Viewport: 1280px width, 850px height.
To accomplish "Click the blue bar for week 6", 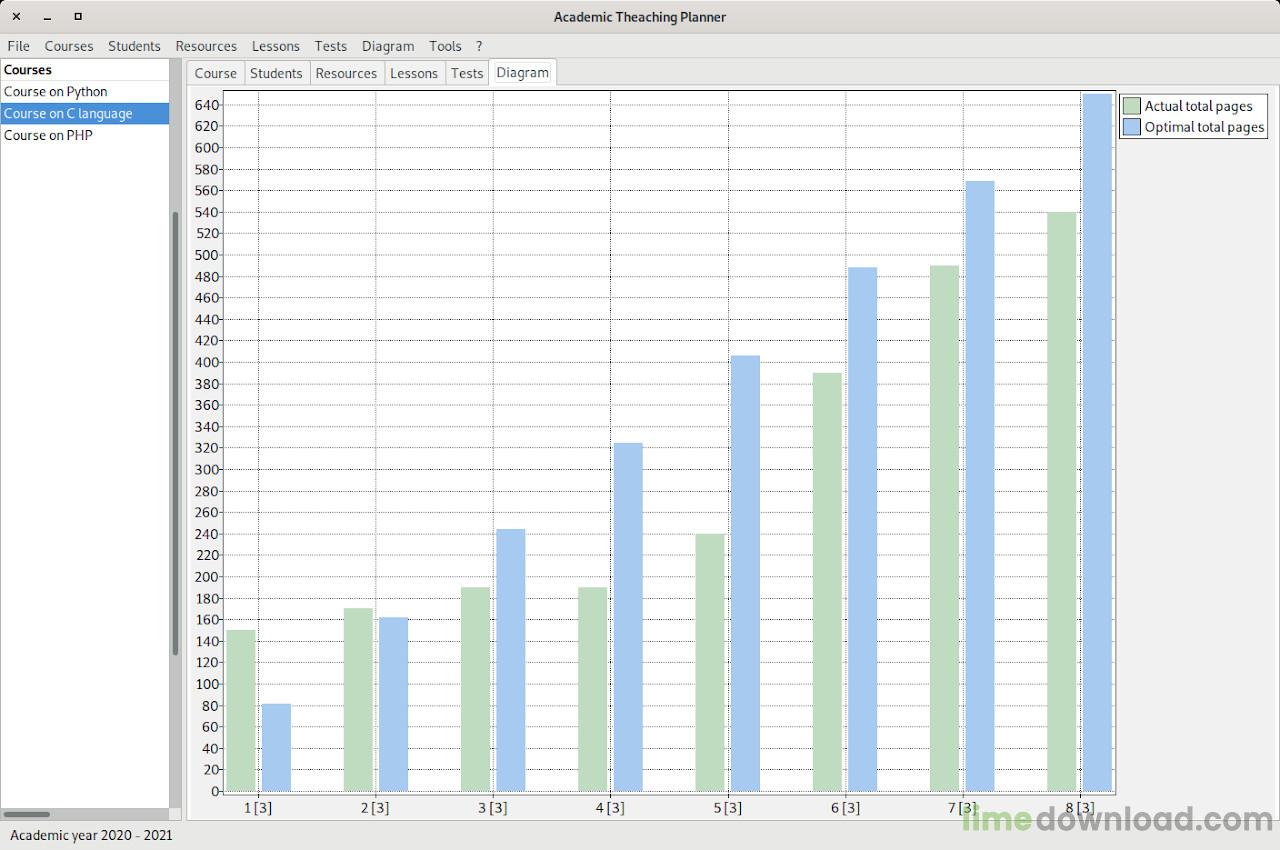I will pos(862,529).
